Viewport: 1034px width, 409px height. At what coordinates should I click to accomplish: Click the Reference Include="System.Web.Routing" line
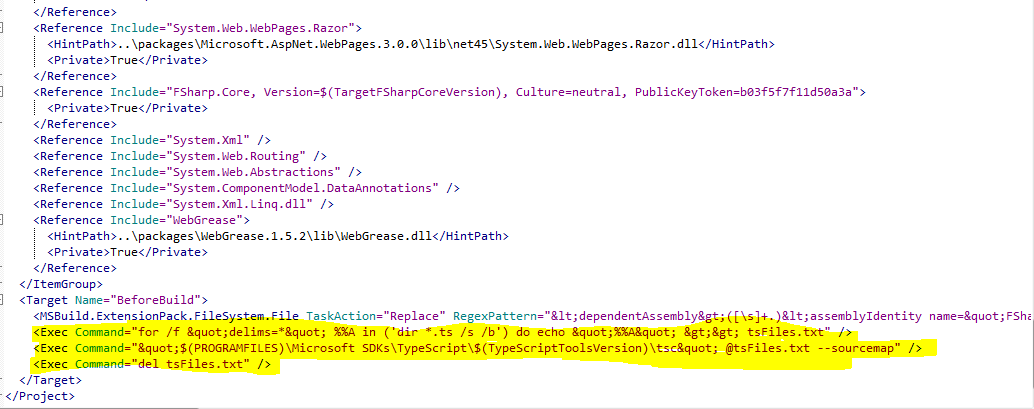point(181,156)
